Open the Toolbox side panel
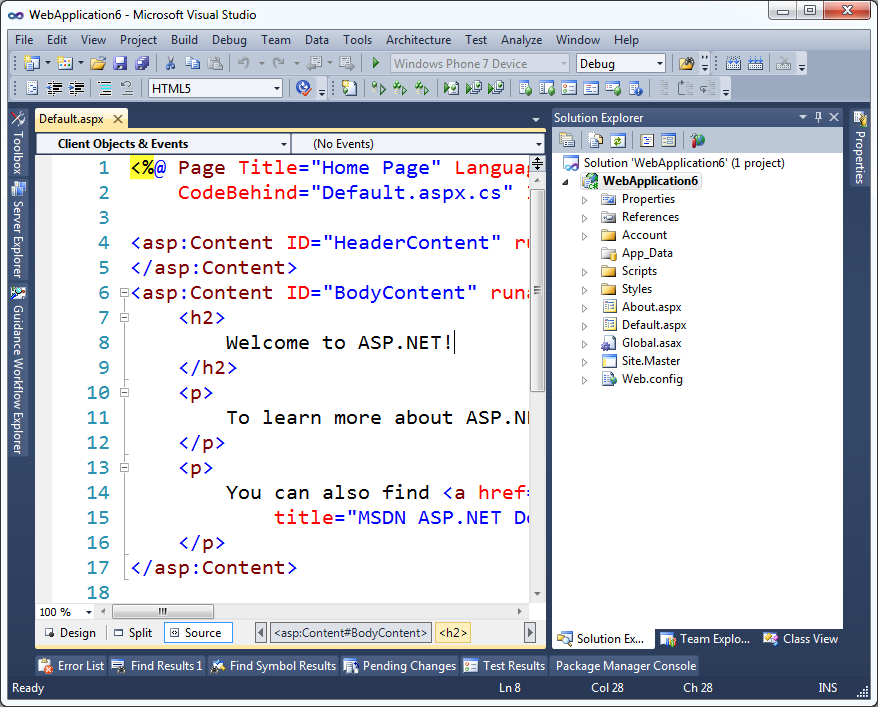 pyautogui.click(x=18, y=143)
